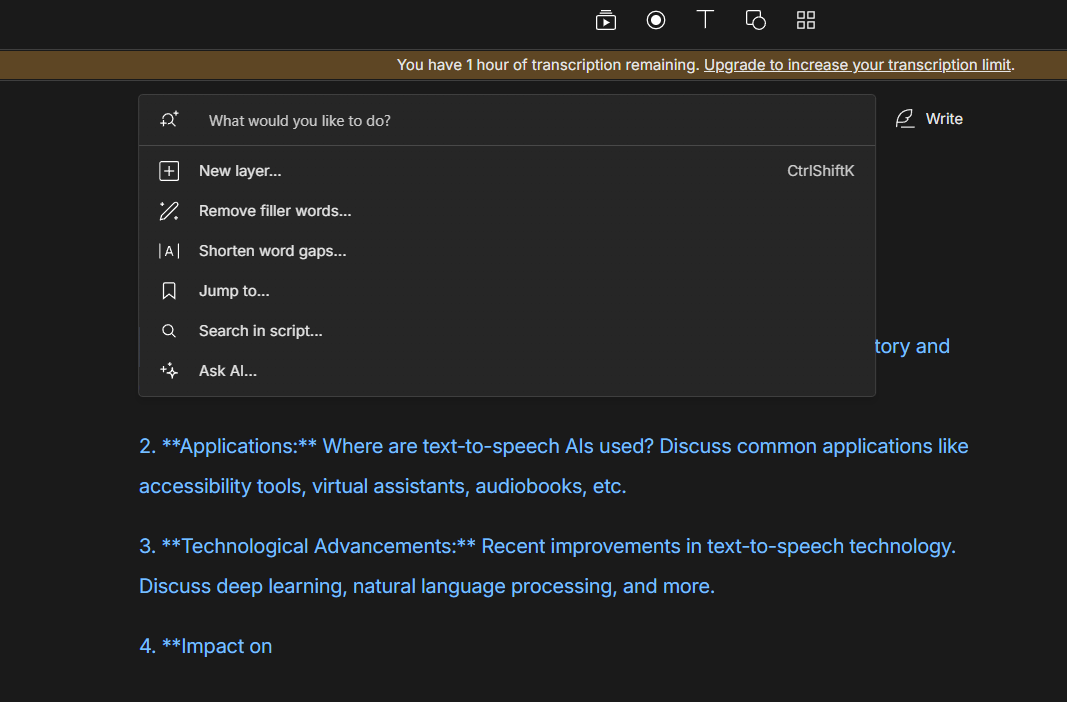The height and width of the screenshot is (702, 1067).
Task: Click the Applications paragraph in the script
Action: [553, 466]
